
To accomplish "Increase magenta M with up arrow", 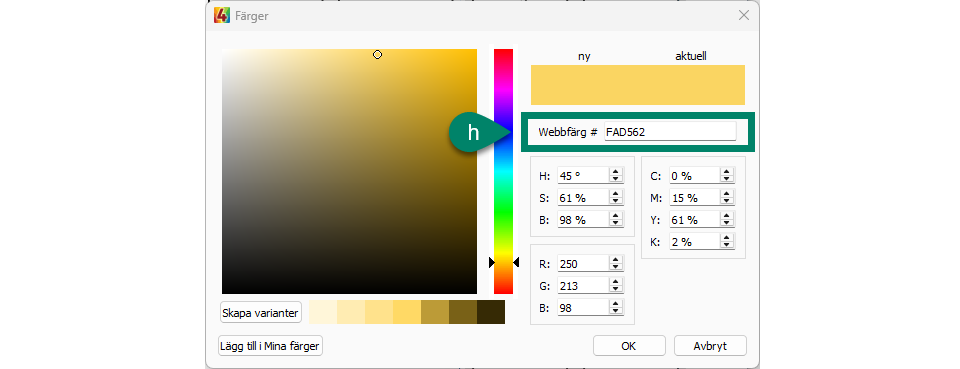I will pyautogui.click(x=727, y=193).
